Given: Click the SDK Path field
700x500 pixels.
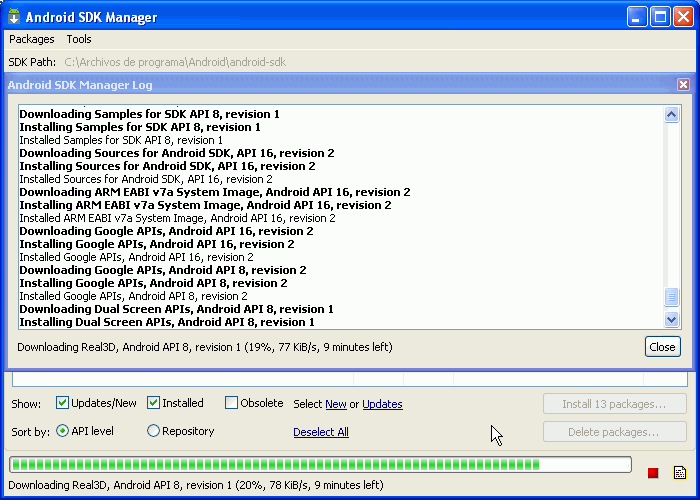Looking at the screenshot, I should (x=175, y=62).
